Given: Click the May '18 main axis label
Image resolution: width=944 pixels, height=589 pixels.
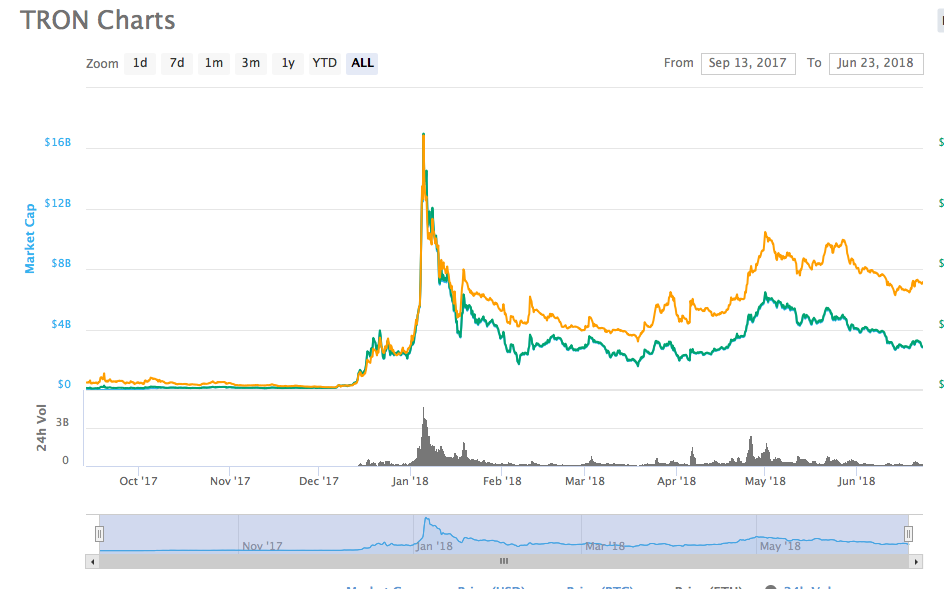Looking at the screenshot, I should [x=765, y=481].
